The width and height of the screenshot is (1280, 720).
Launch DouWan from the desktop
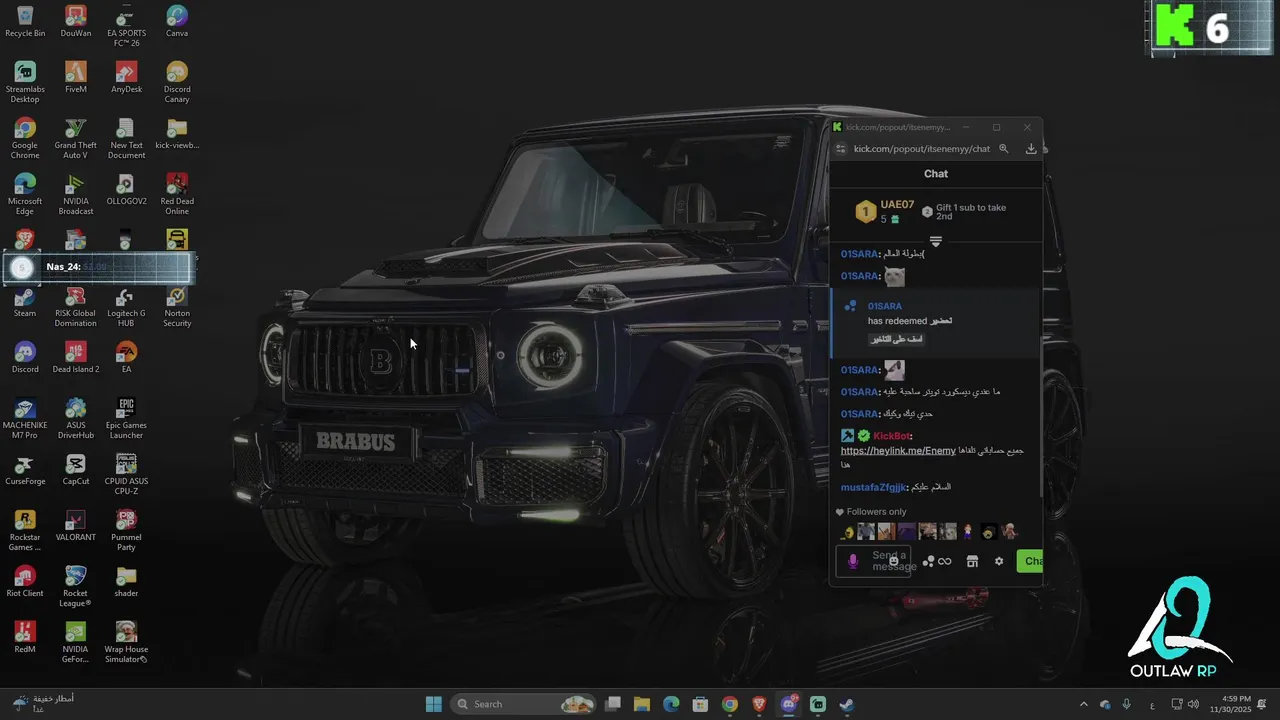(75, 21)
